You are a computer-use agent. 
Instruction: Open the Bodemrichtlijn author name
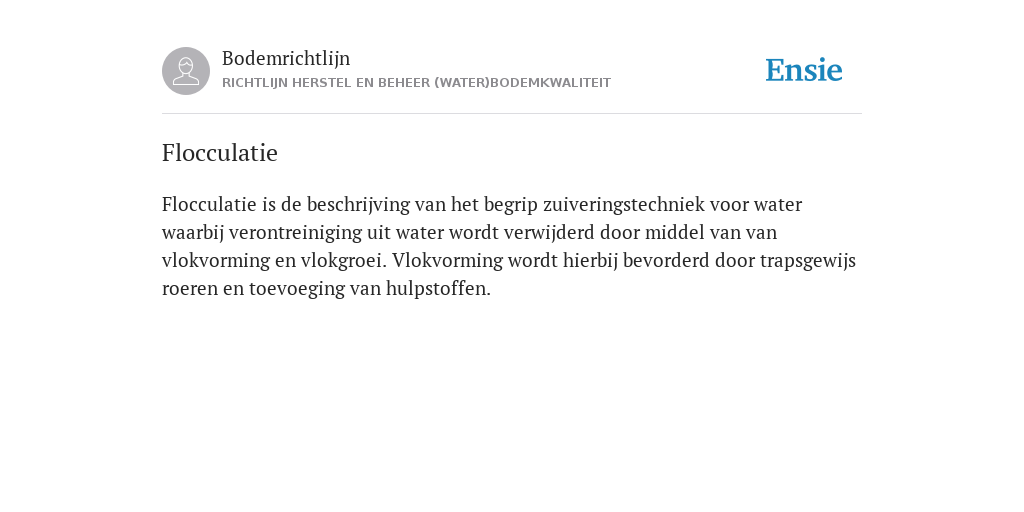pyautogui.click(x=286, y=58)
